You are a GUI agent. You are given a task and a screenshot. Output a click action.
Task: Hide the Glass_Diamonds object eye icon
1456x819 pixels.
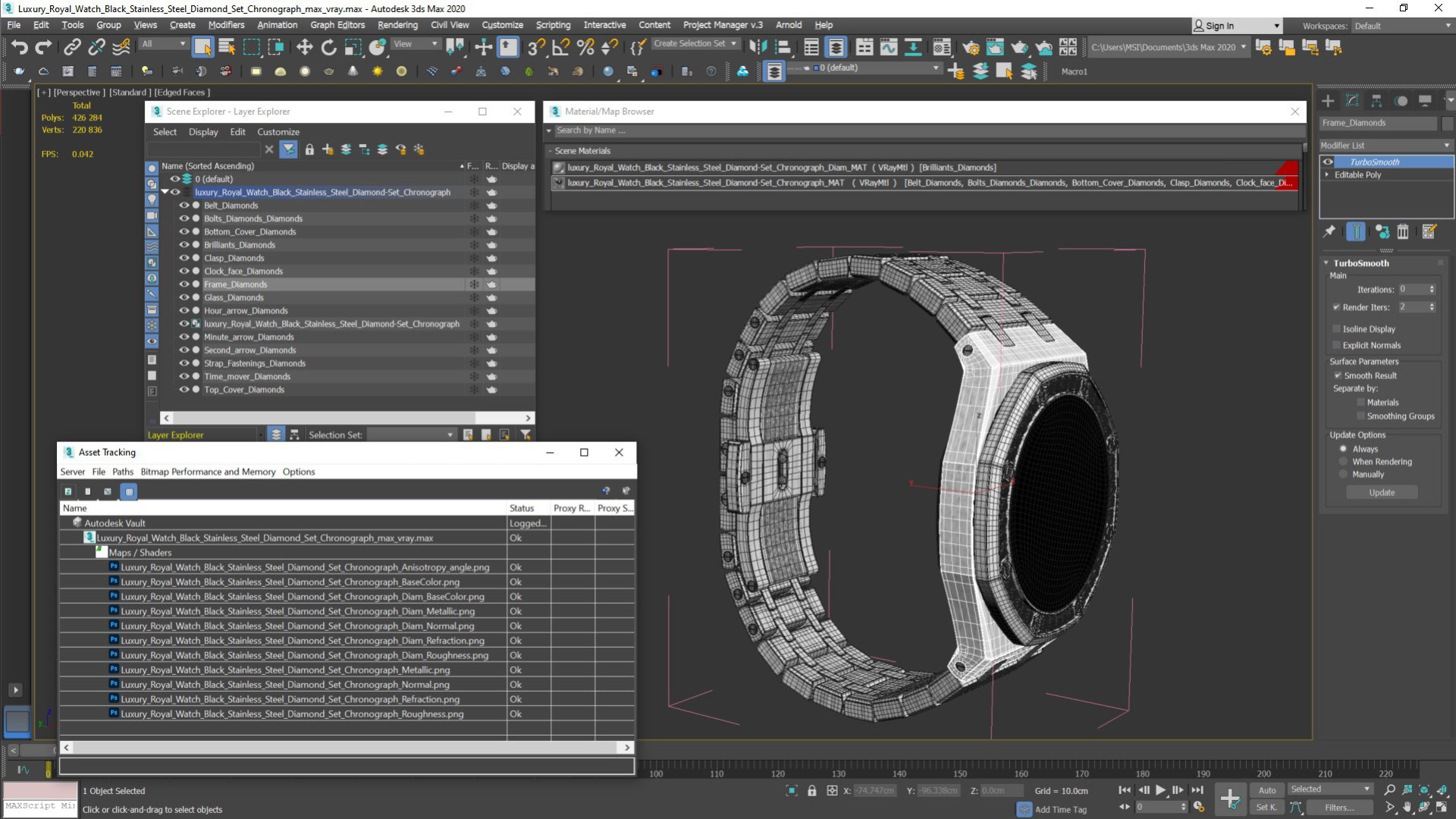coord(184,297)
